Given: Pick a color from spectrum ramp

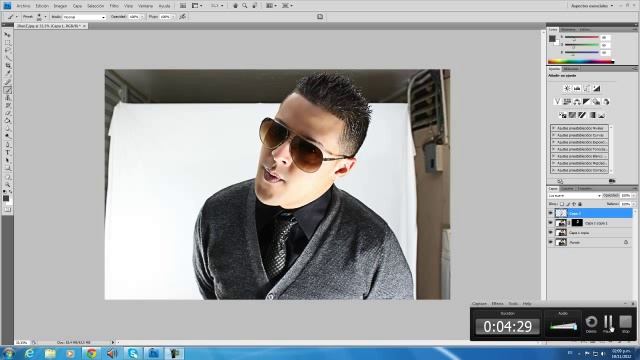Looking at the screenshot, I should 581,62.
